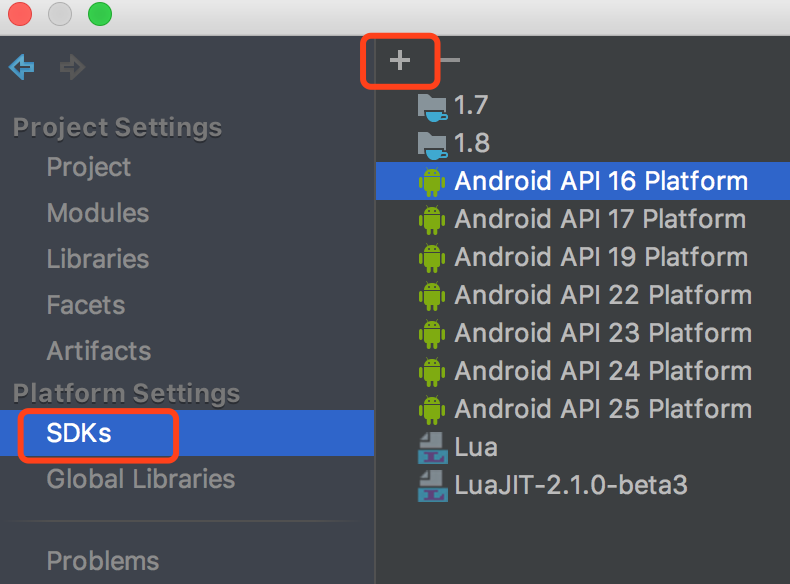Click the LuaJIT-2.1.0-beta3 SDK icon
Image resolution: width=790 pixels, height=584 pixels.
(x=432, y=485)
